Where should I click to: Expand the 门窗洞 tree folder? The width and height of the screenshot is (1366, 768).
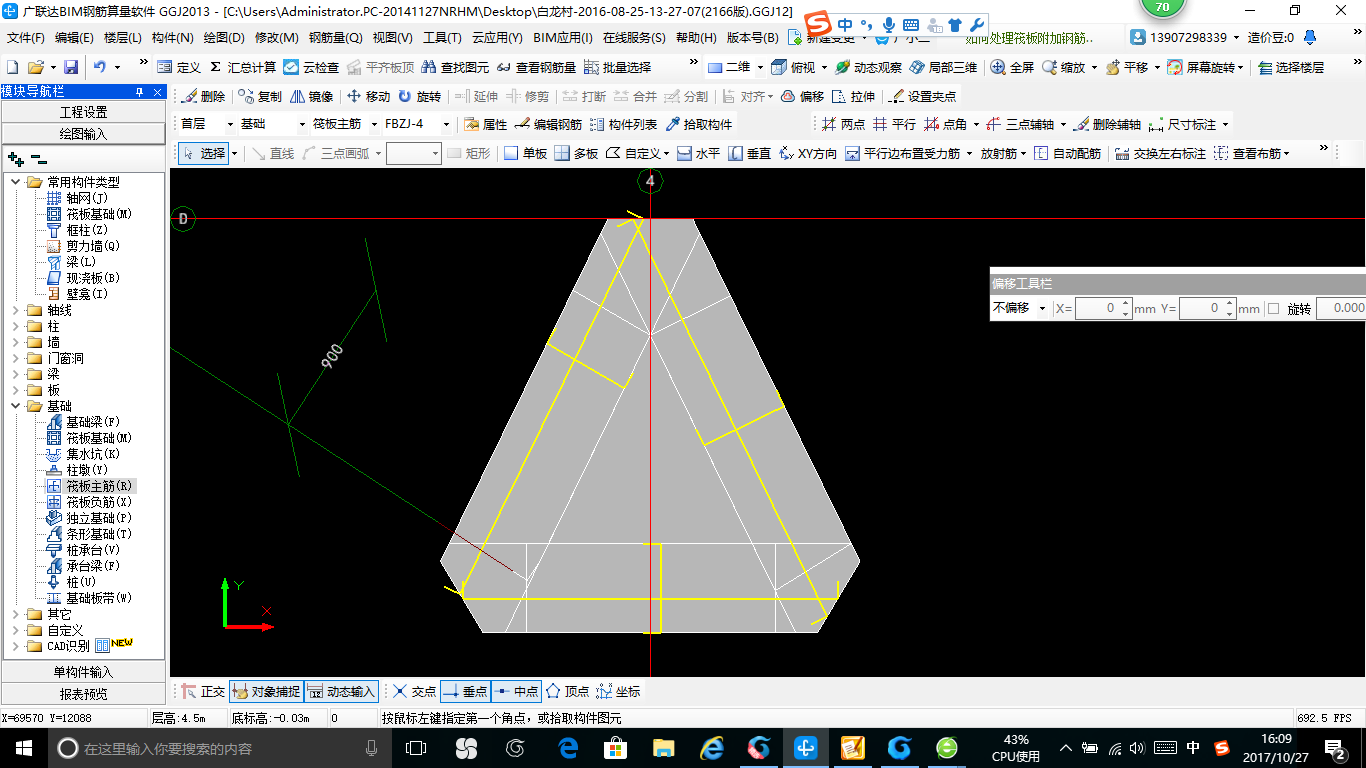(15, 358)
